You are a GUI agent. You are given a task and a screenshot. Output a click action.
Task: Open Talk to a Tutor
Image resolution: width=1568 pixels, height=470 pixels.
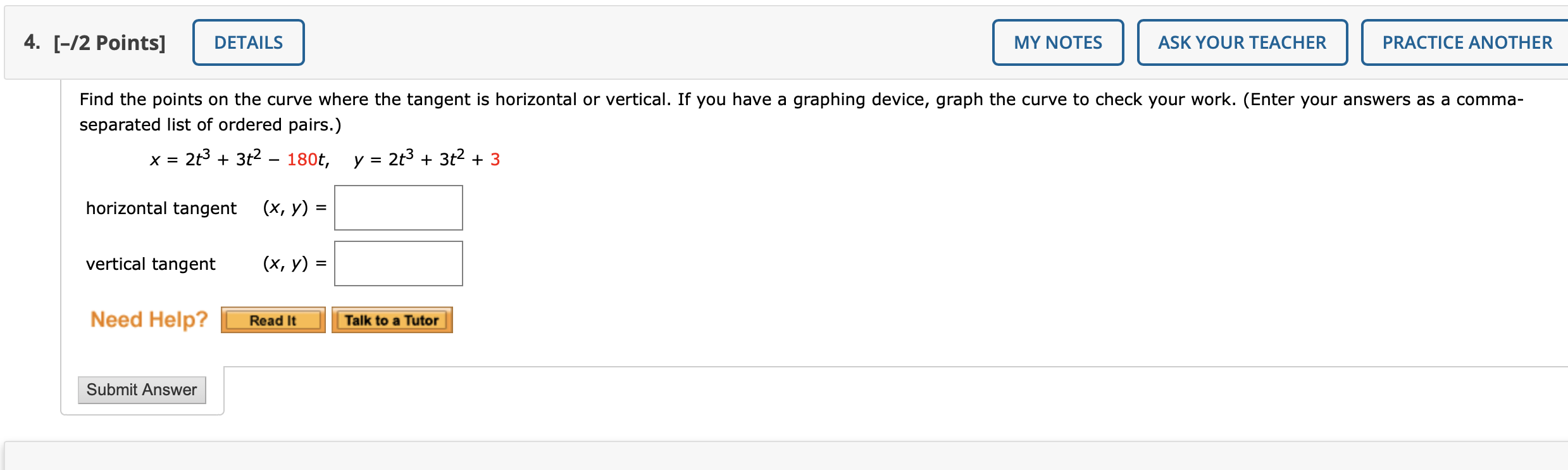click(x=392, y=320)
